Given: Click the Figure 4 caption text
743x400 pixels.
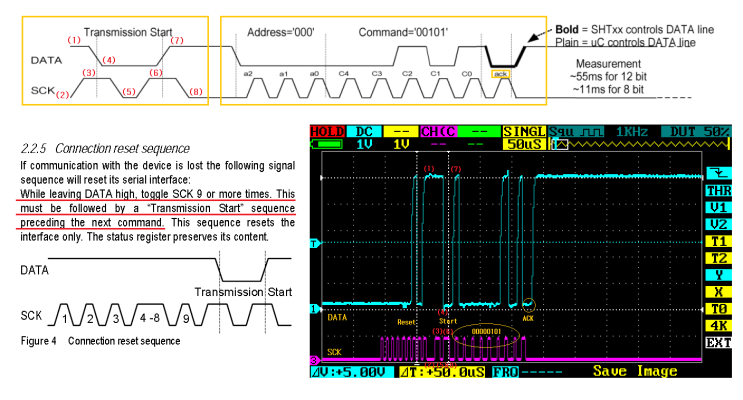Looking at the screenshot, I should point(100,341).
